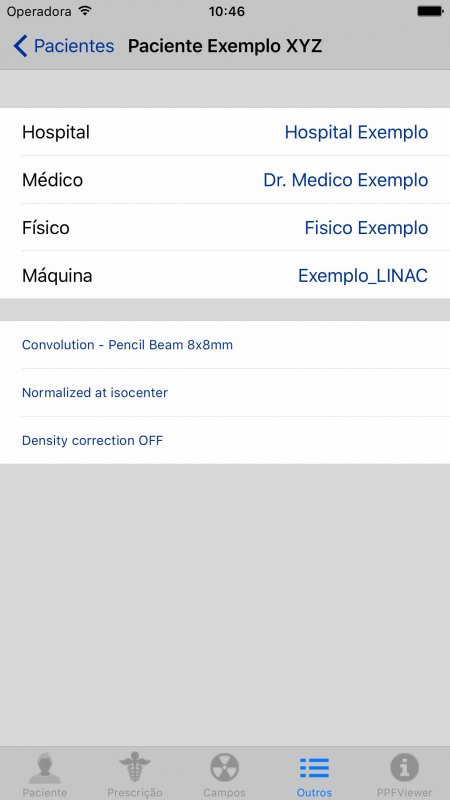Select Convolution - Pencil Beam 8x8mm row
450x800 pixels.
225,345
